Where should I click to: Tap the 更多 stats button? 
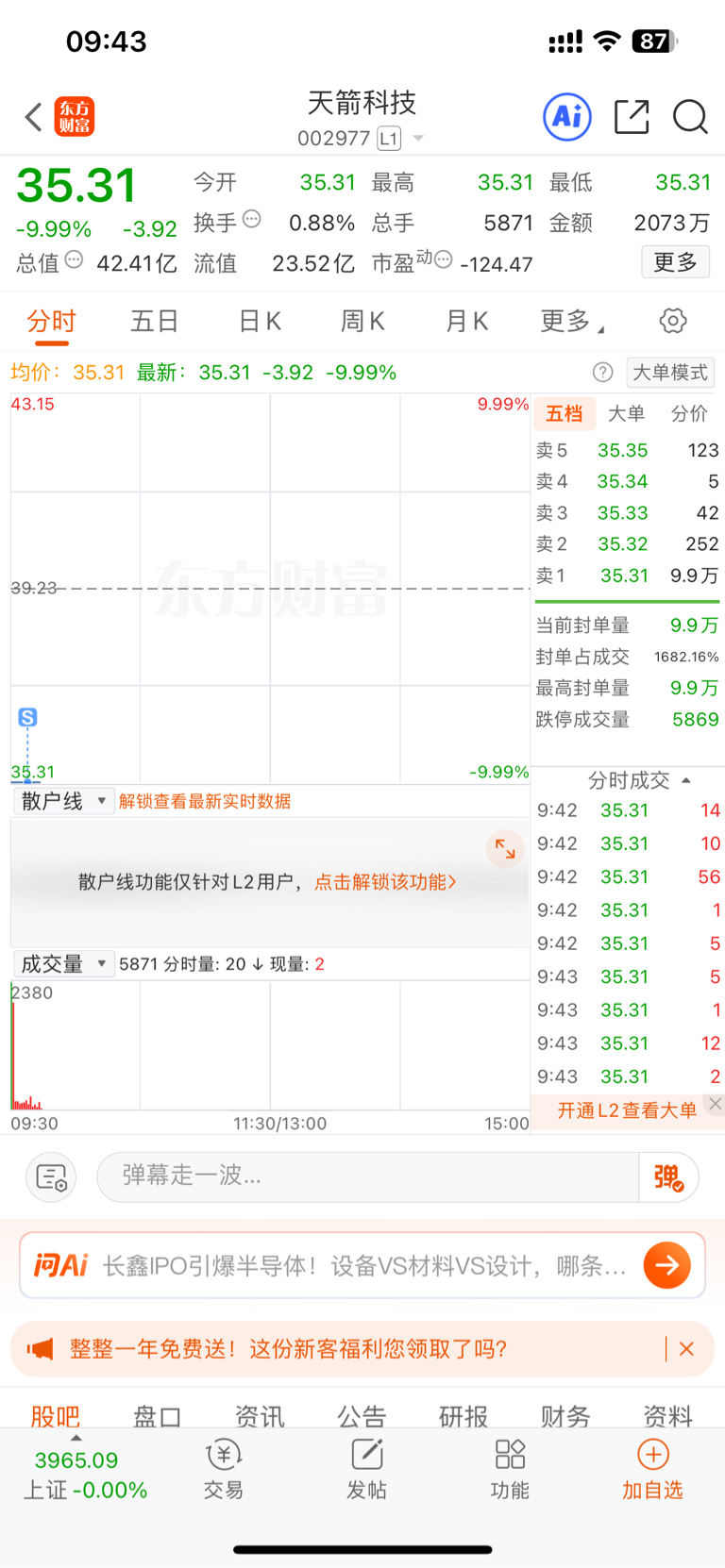click(675, 261)
